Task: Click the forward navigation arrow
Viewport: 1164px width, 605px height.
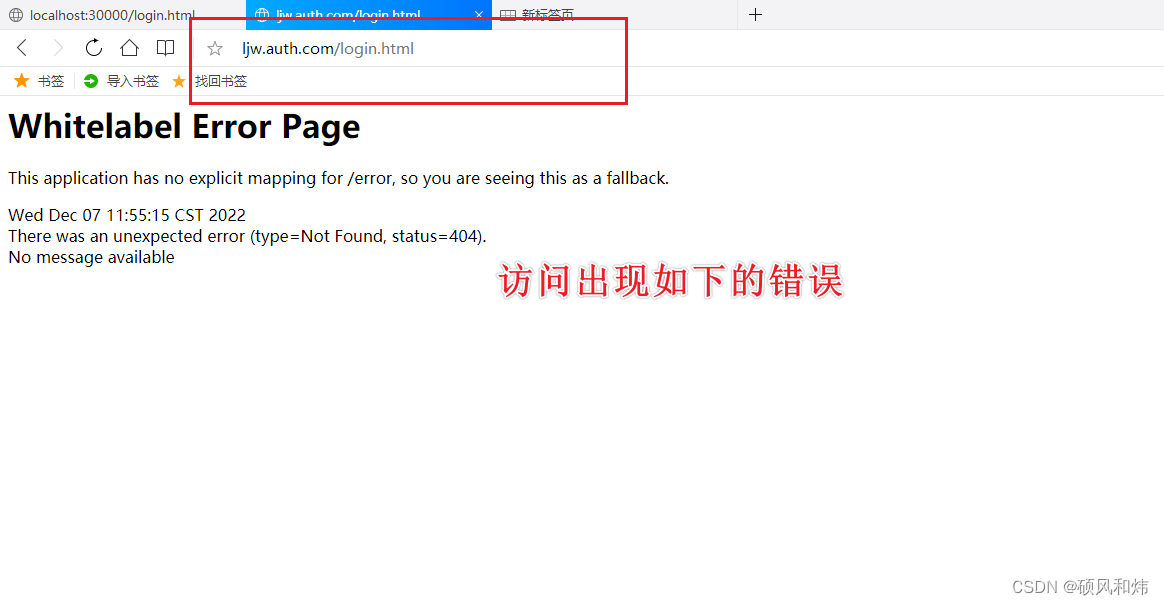Action: point(58,48)
